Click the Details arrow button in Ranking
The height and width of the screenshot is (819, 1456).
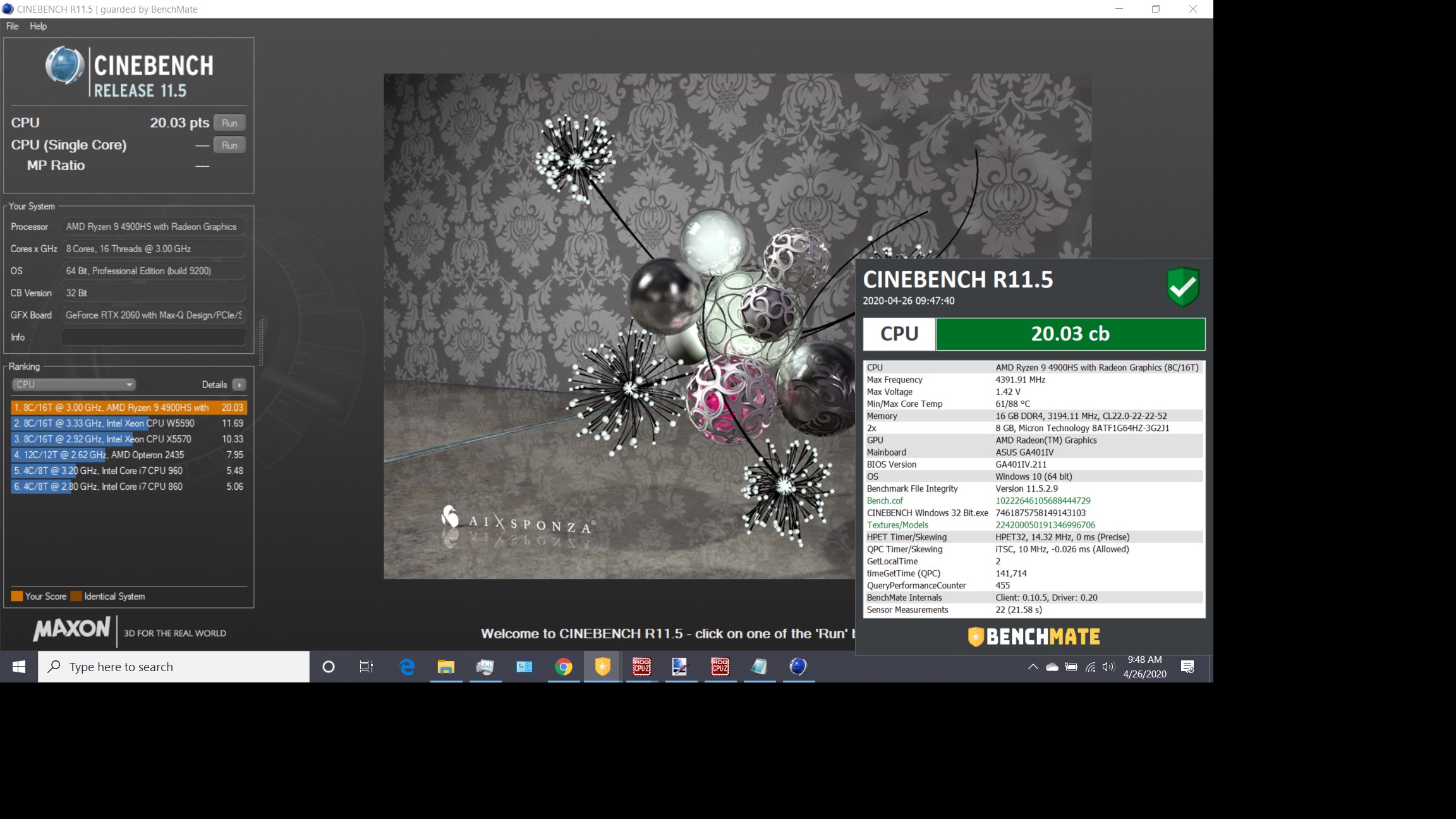tap(240, 384)
